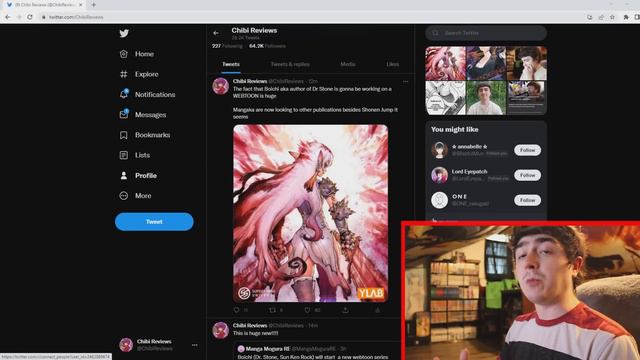The image size is (640, 360).
Task: Open annabelle's profile avatar
Action: coord(440,150)
